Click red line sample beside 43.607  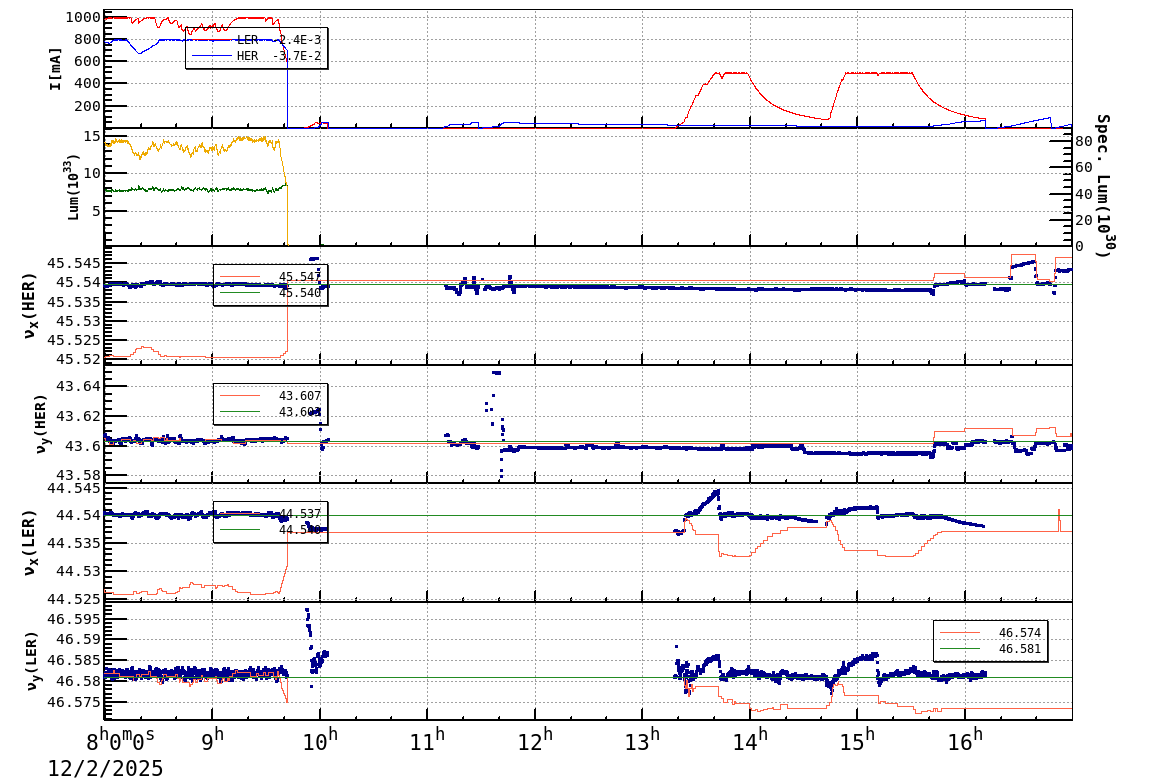(240, 396)
